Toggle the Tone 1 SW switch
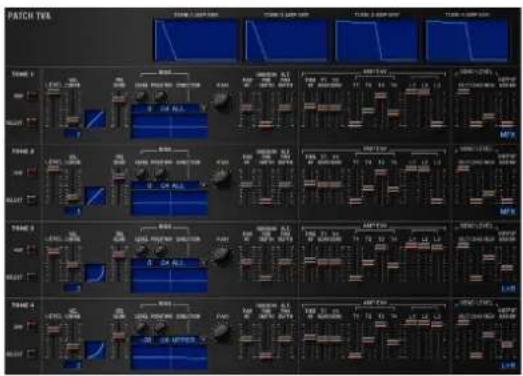 32,95
